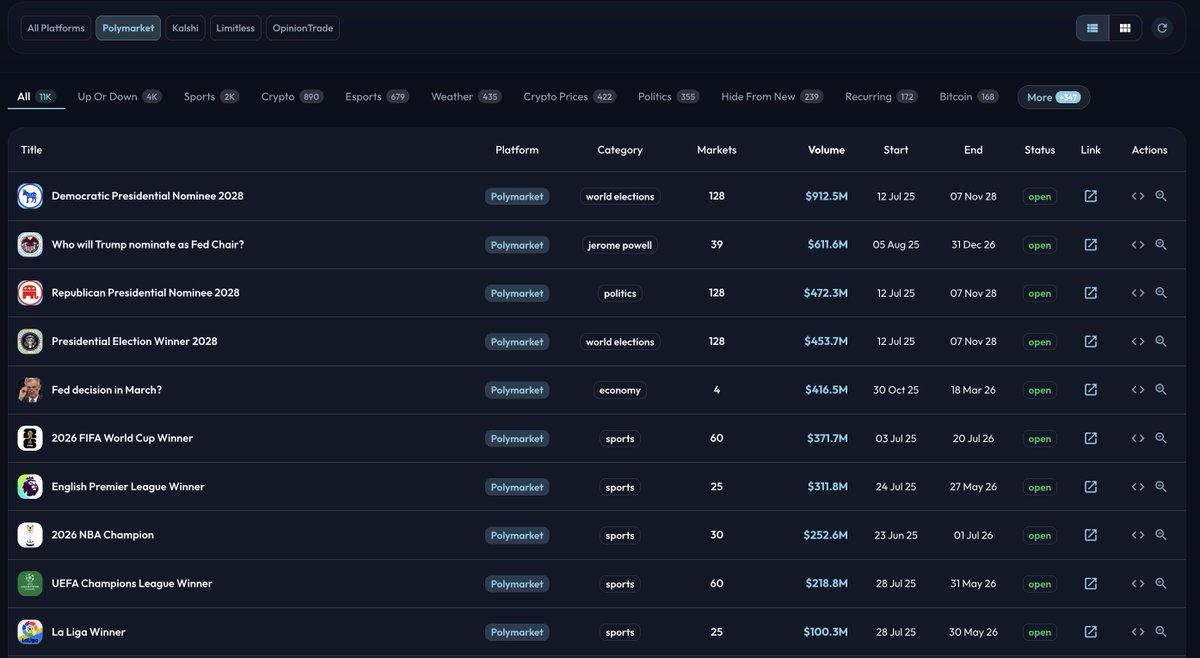Open 2026 FIFA World Cup Winner title
Screen dimensions: 1200x658
tap(122, 438)
